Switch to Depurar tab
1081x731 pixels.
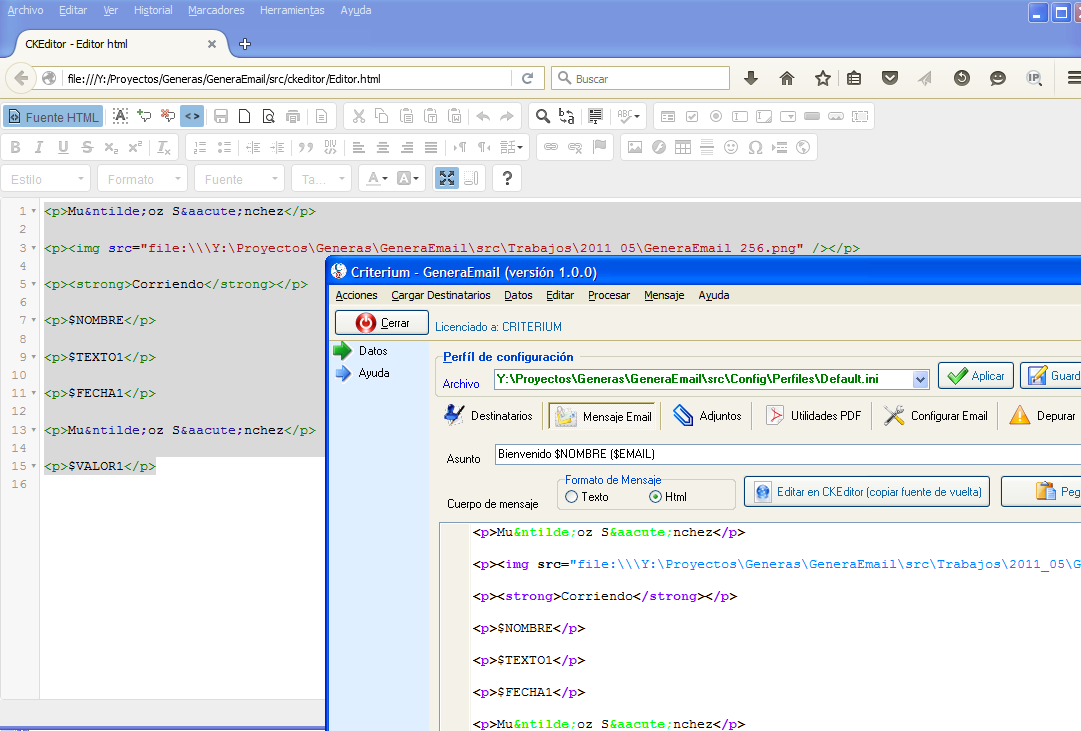(x=1042, y=416)
